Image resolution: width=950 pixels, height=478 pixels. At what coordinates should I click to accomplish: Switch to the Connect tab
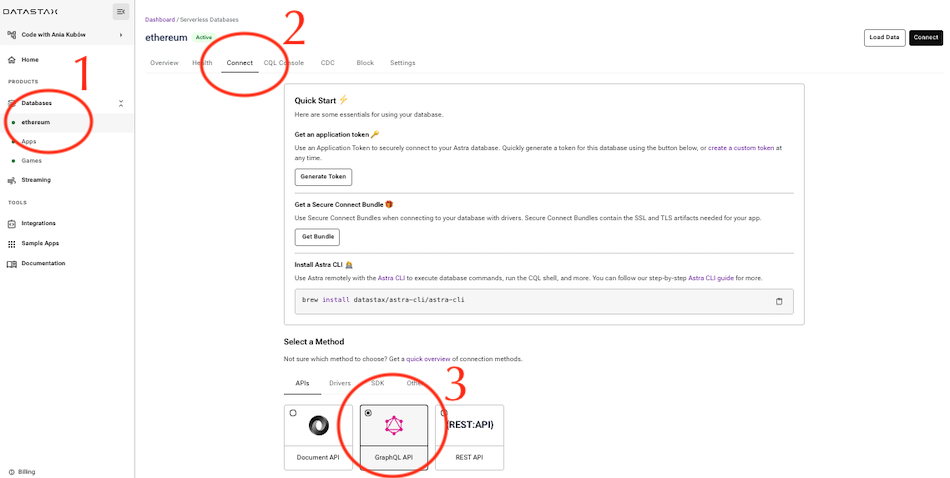(x=240, y=63)
